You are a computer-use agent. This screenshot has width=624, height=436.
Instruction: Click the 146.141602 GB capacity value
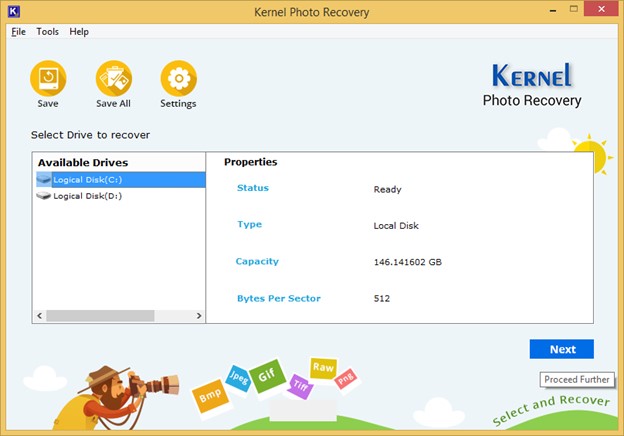coord(408,262)
